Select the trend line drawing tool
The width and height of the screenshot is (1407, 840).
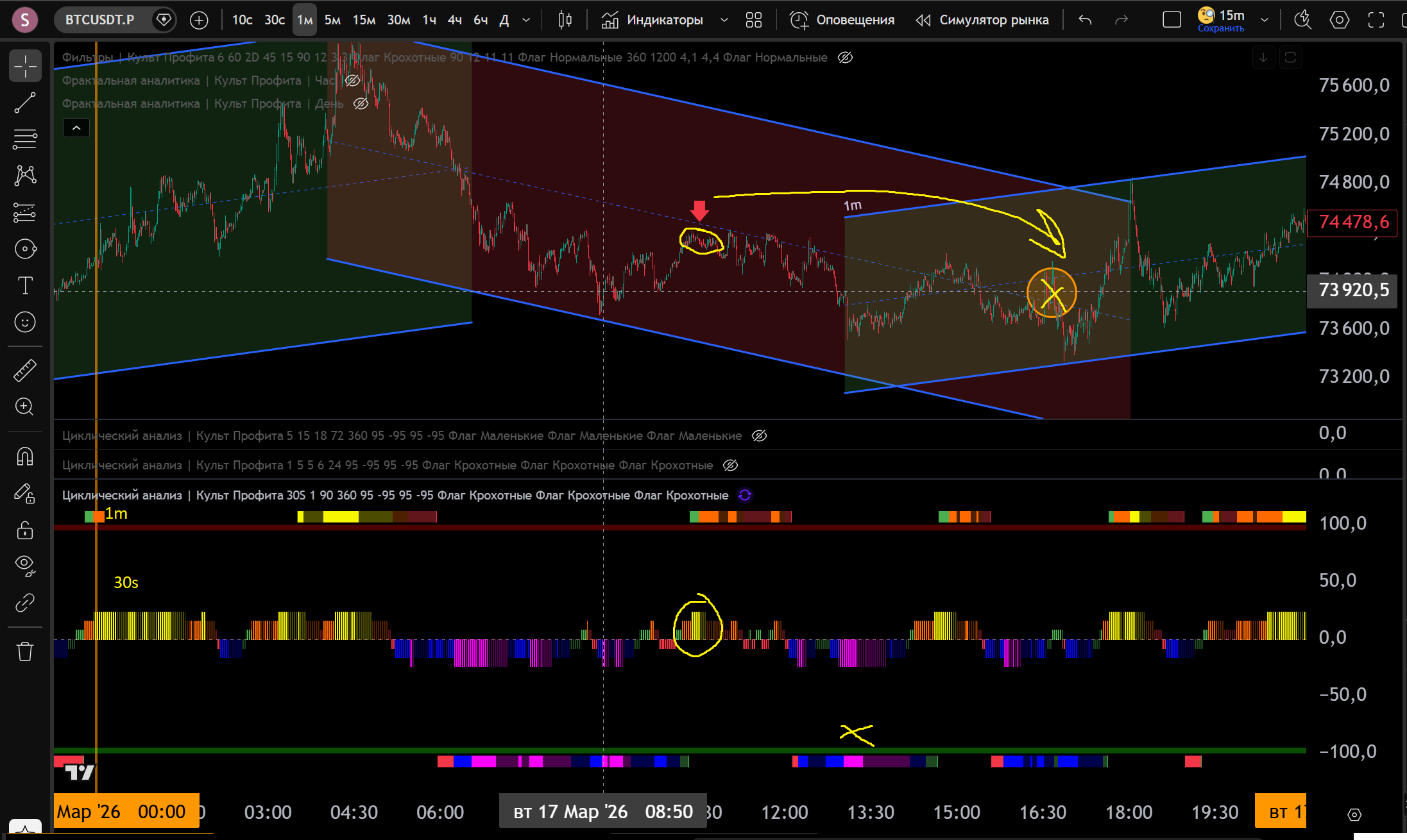25,103
